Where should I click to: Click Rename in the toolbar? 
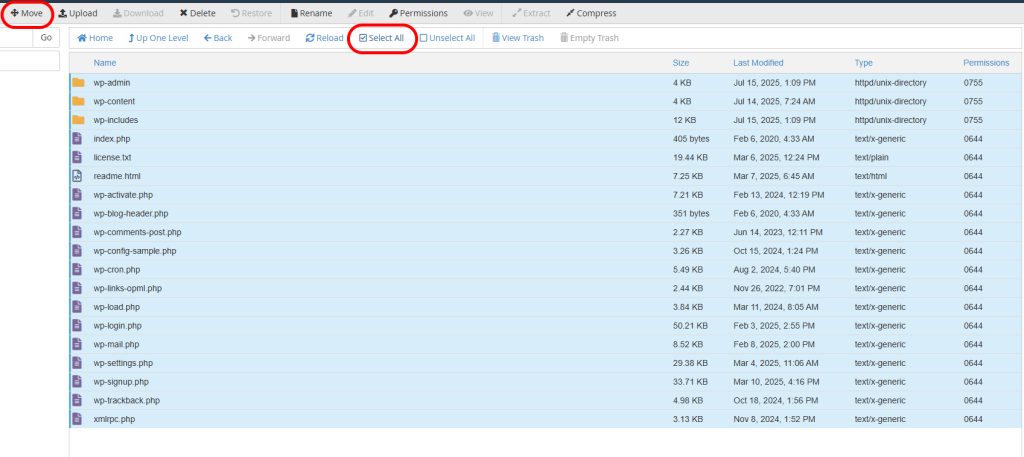click(311, 13)
